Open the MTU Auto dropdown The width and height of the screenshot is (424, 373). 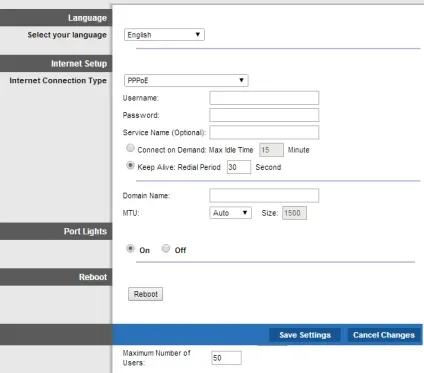pyautogui.click(x=230, y=213)
